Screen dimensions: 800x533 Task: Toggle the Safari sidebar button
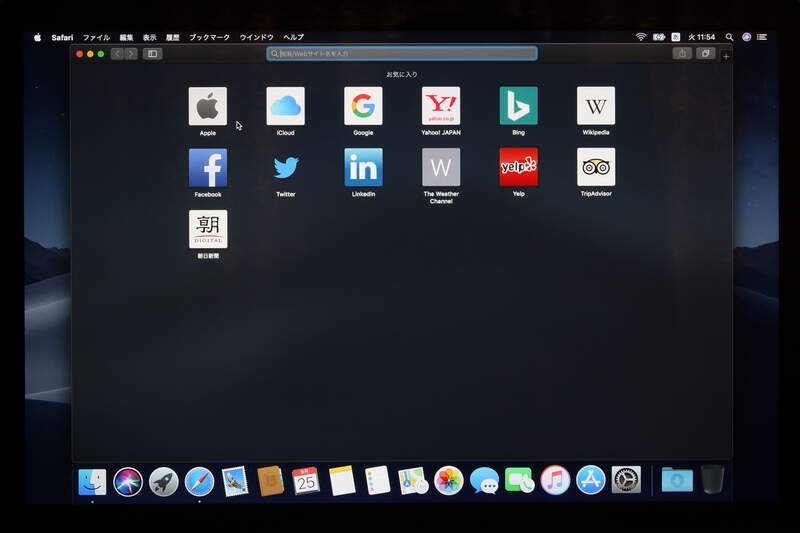point(153,54)
